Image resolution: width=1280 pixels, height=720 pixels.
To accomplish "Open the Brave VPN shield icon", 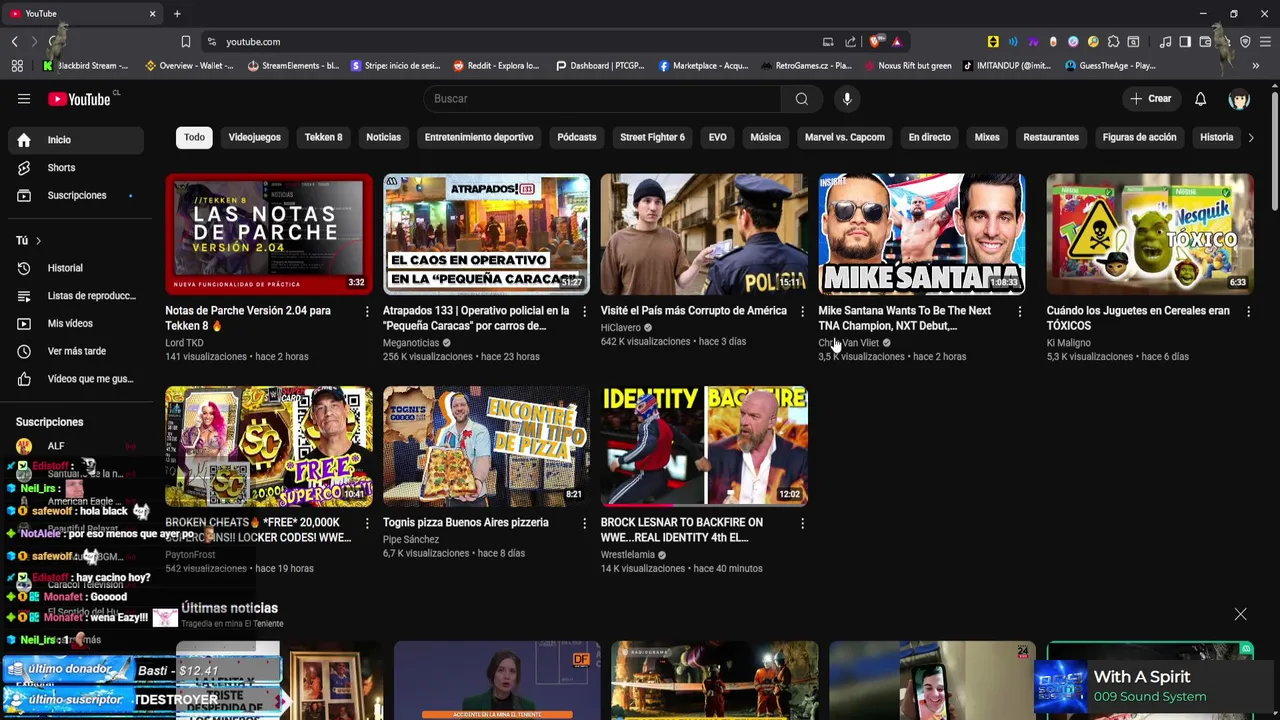I will 1245,42.
